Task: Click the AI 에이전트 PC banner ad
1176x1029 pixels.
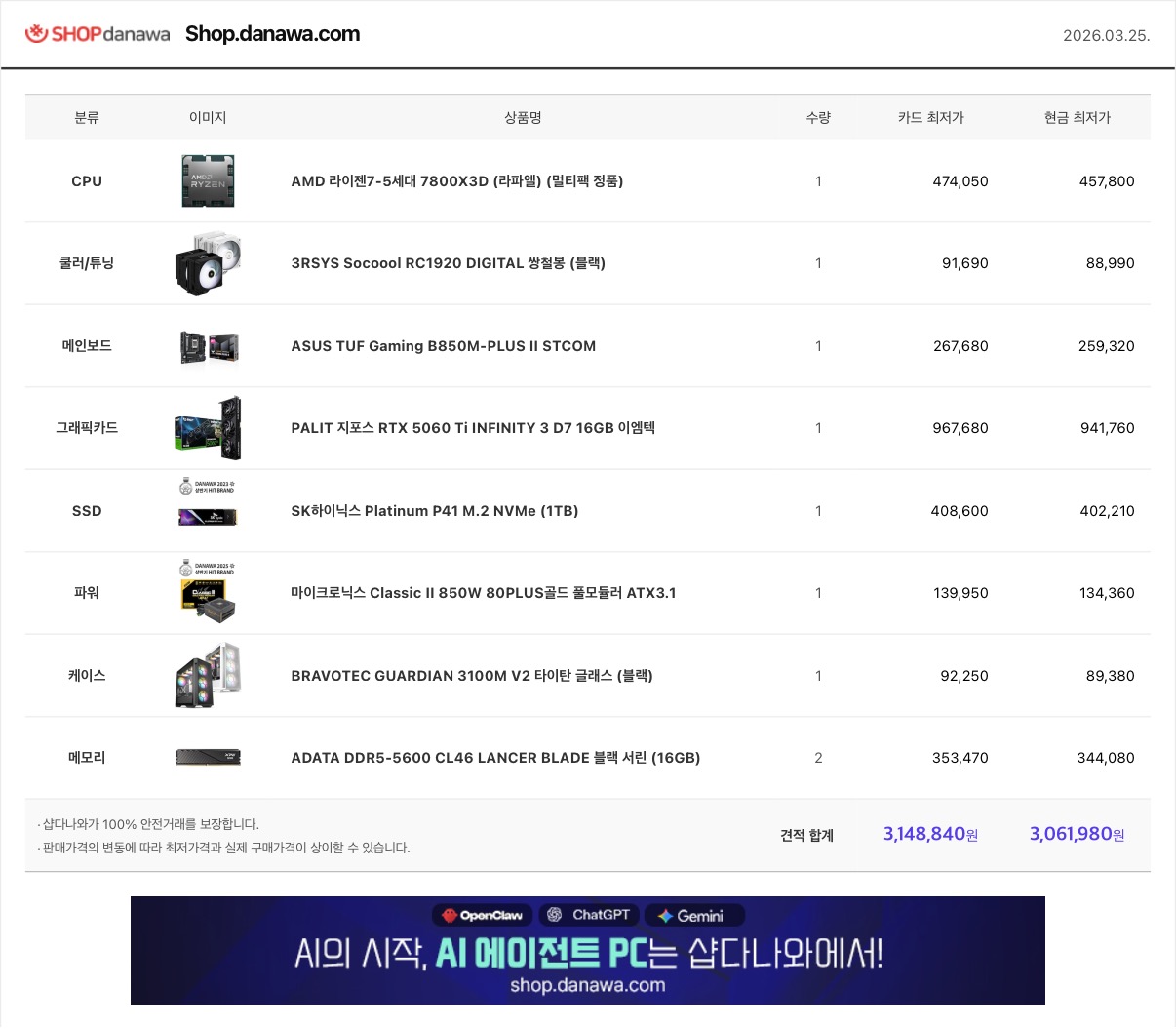Action: pyautogui.click(x=588, y=950)
